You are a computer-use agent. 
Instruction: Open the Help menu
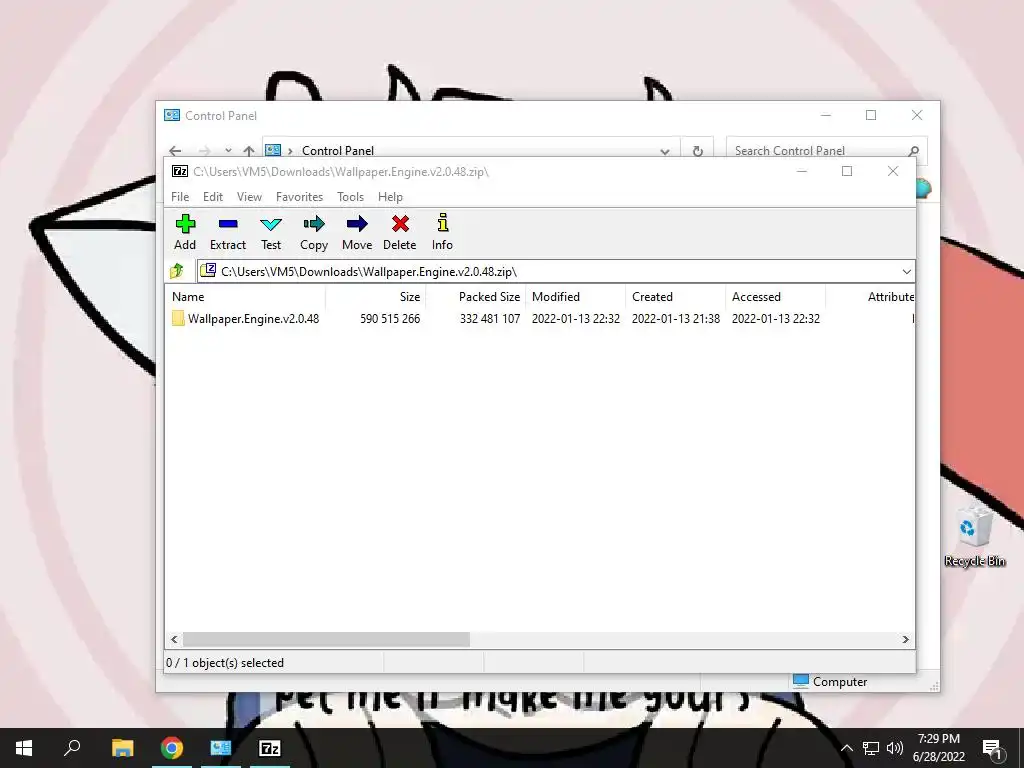[390, 197]
